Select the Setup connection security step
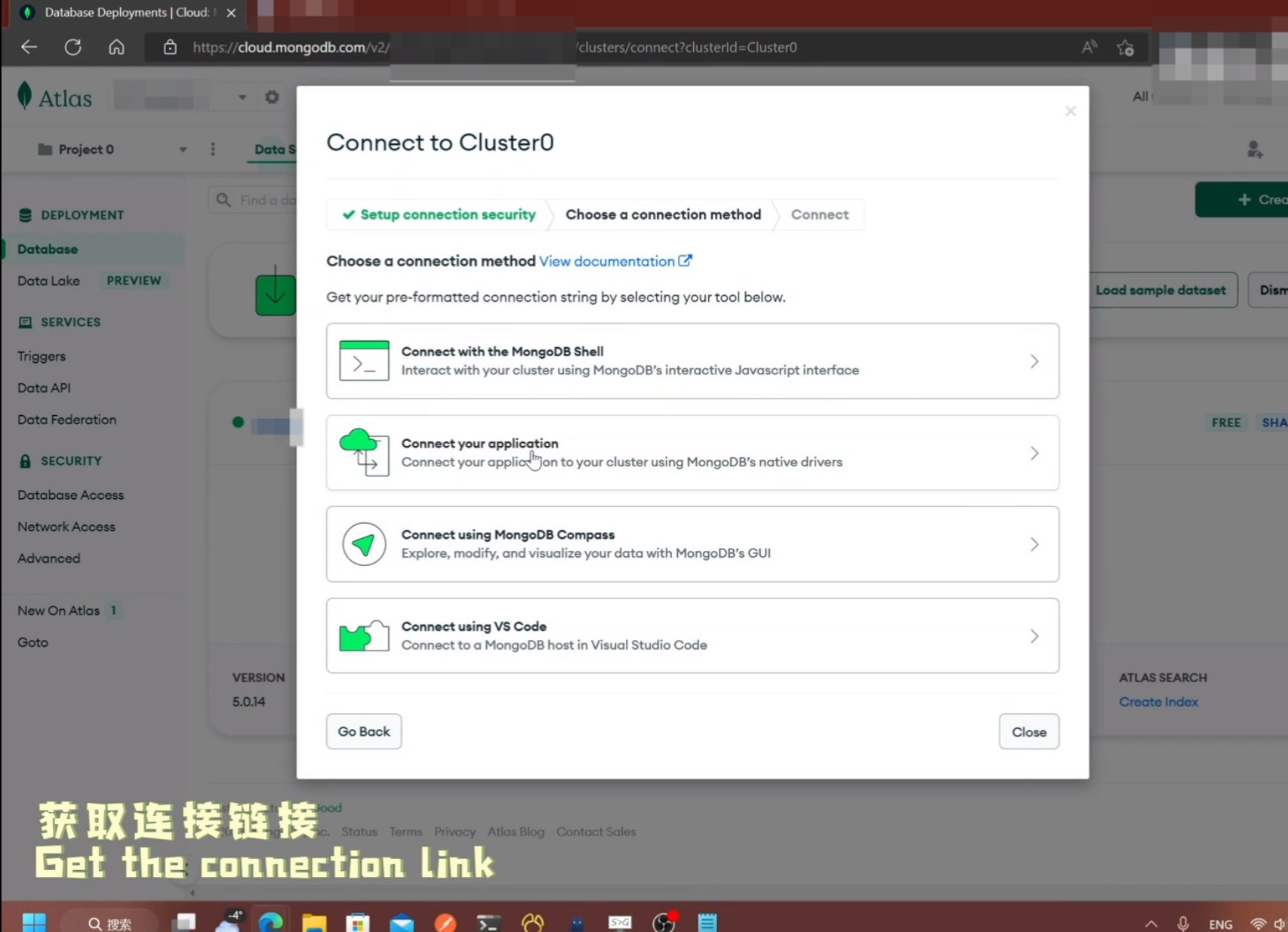The width and height of the screenshot is (1288, 932). point(439,214)
